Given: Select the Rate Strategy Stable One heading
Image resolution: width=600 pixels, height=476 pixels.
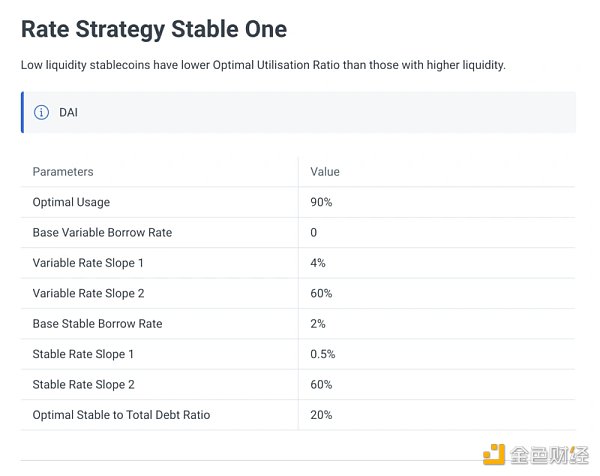Looking at the screenshot, I should [x=154, y=30].
